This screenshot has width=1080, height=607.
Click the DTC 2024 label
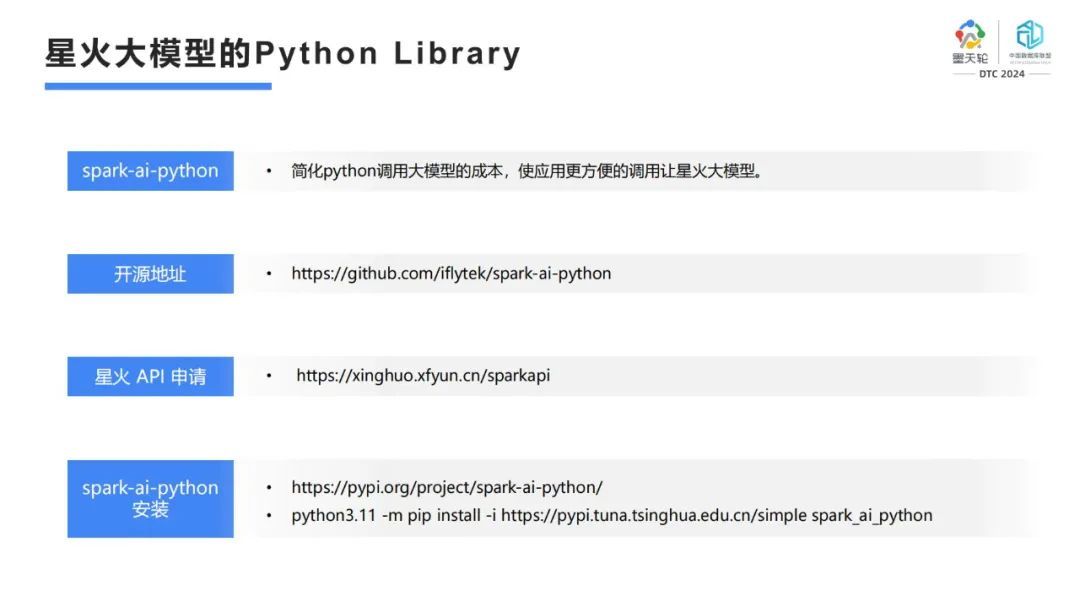point(1001,74)
